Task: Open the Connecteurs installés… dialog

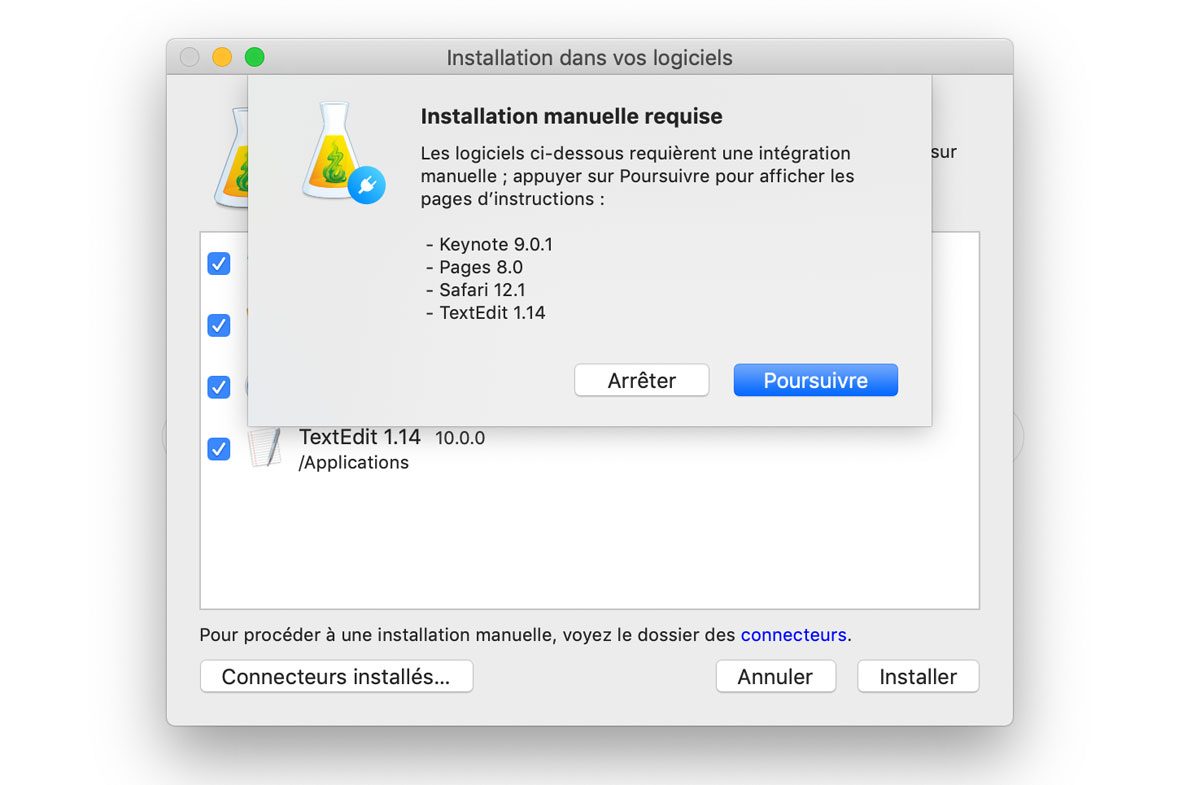Action: 336,676
